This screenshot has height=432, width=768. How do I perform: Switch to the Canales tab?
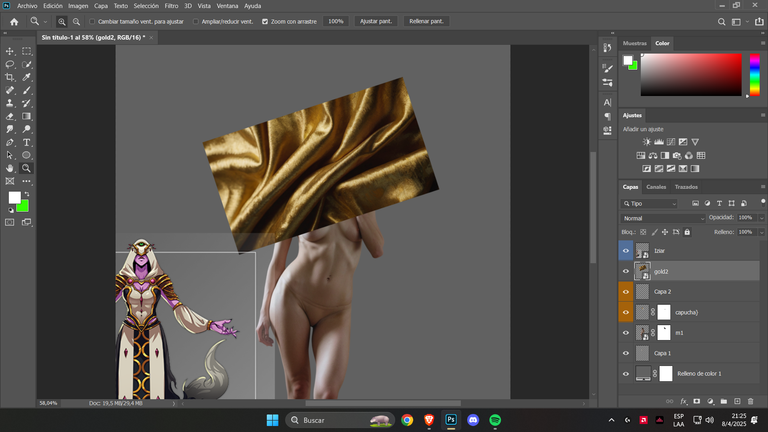click(656, 187)
